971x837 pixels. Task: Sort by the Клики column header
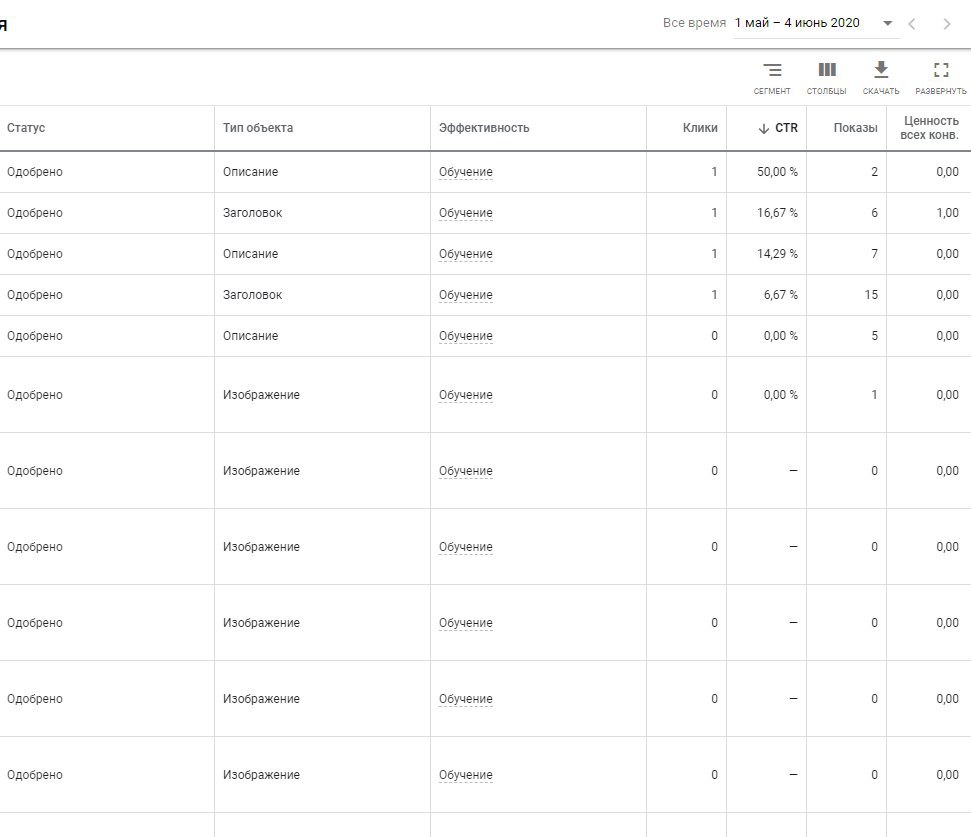tap(700, 128)
